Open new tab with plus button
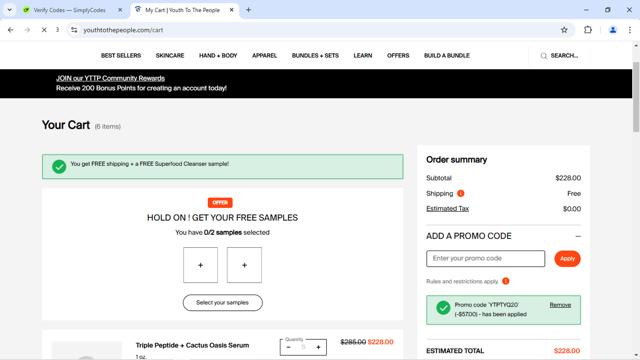Image resolution: width=640 pixels, height=360 pixels. pyautogui.click(x=248, y=10)
